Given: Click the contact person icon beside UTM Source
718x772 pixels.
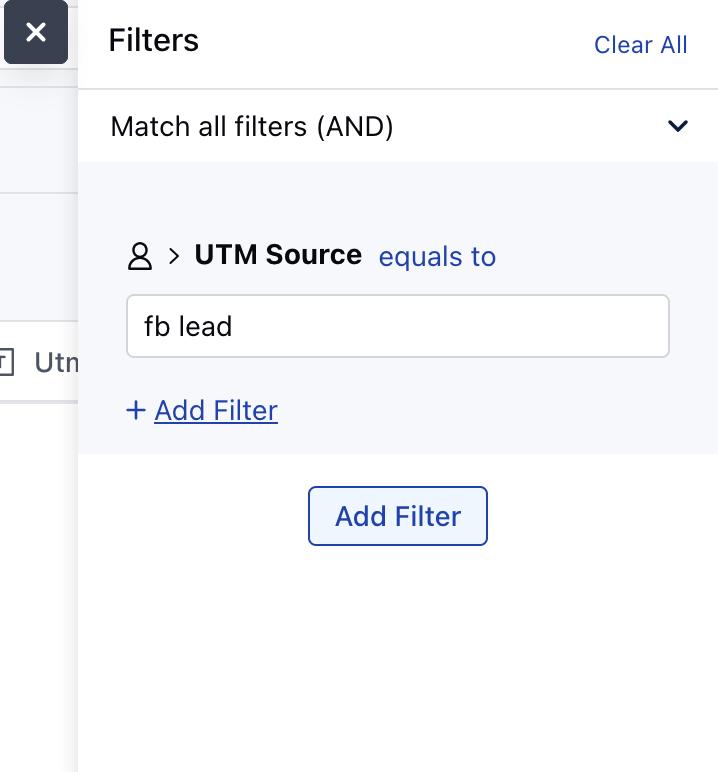Looking at the screenshot, I should coord(140,256).
